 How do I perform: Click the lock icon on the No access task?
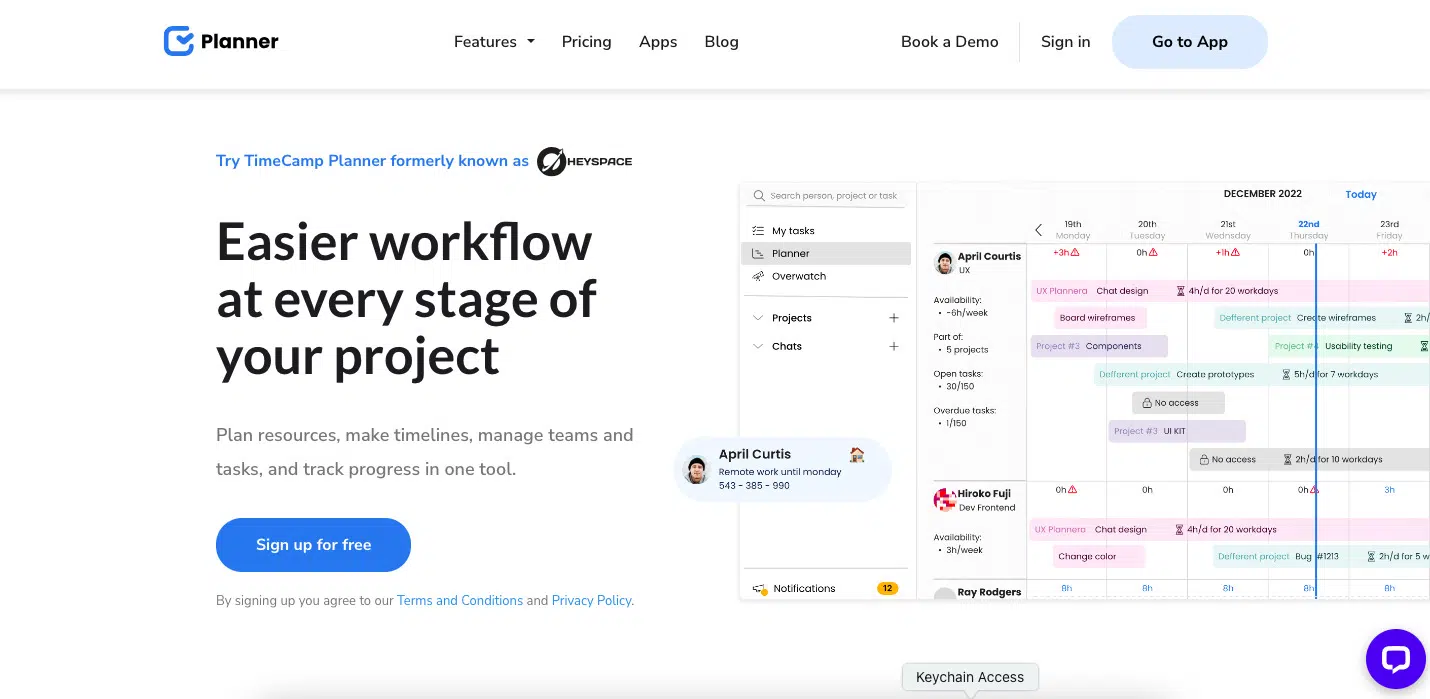click(1148, 403)
